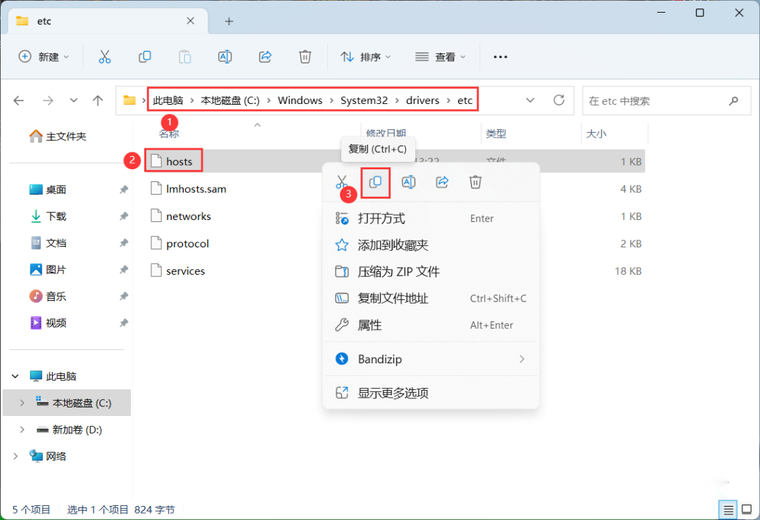Go up one folder level with up arrow
Screen dimensions: 760x520
97,100
